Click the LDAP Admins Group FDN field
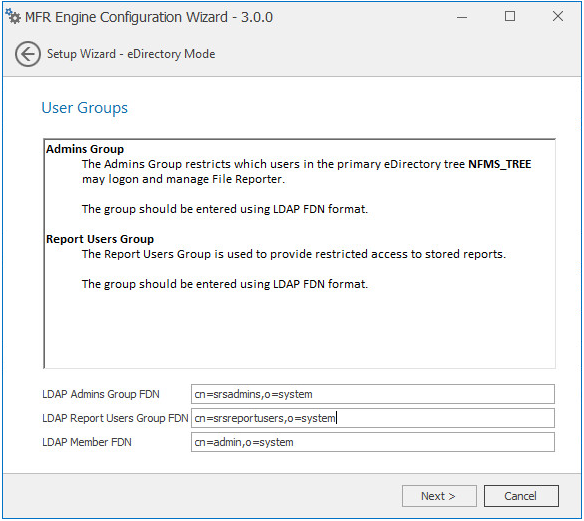 [373, 394]
